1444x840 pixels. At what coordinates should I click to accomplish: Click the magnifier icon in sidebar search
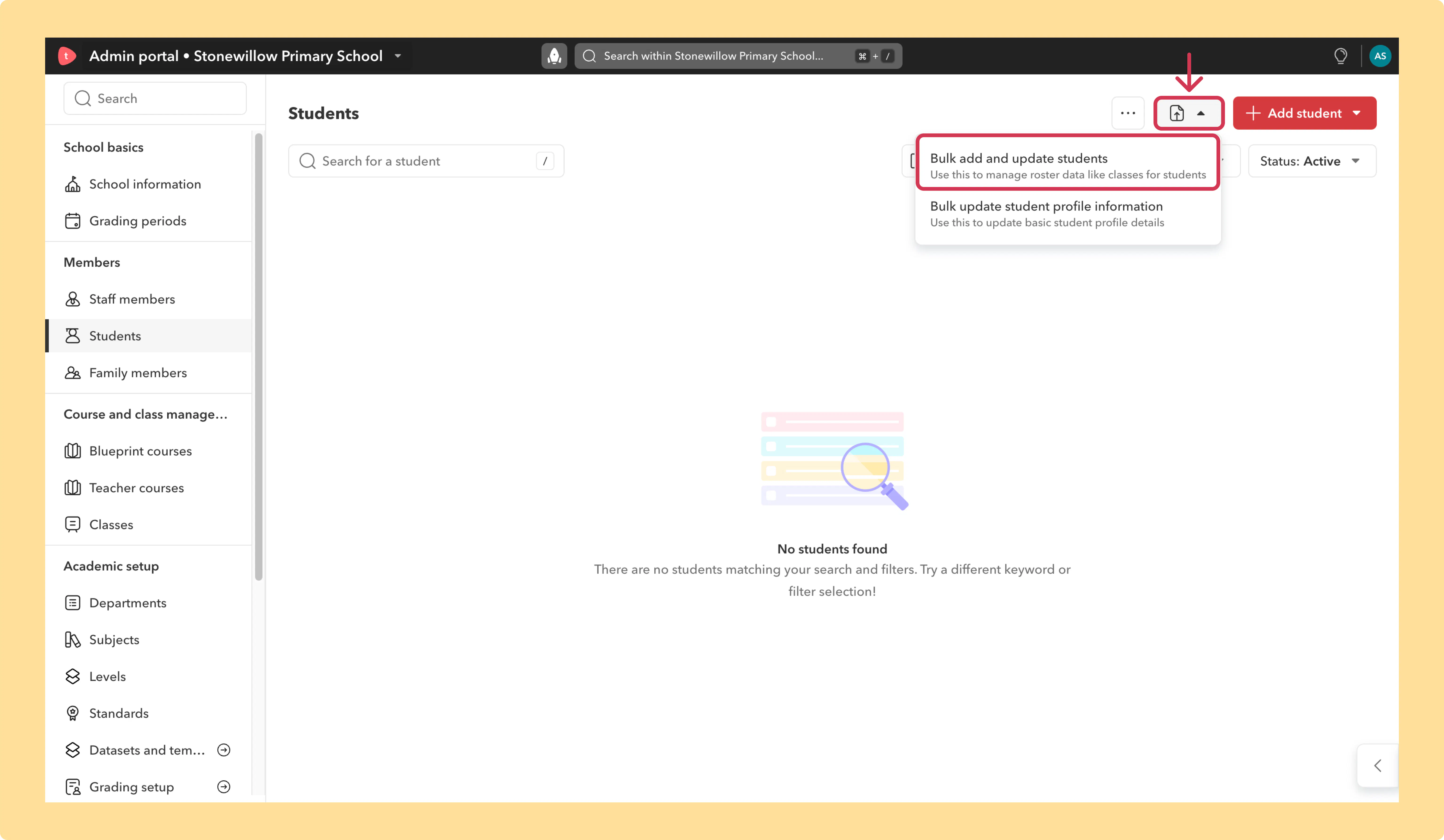click(x=83, y=98)
